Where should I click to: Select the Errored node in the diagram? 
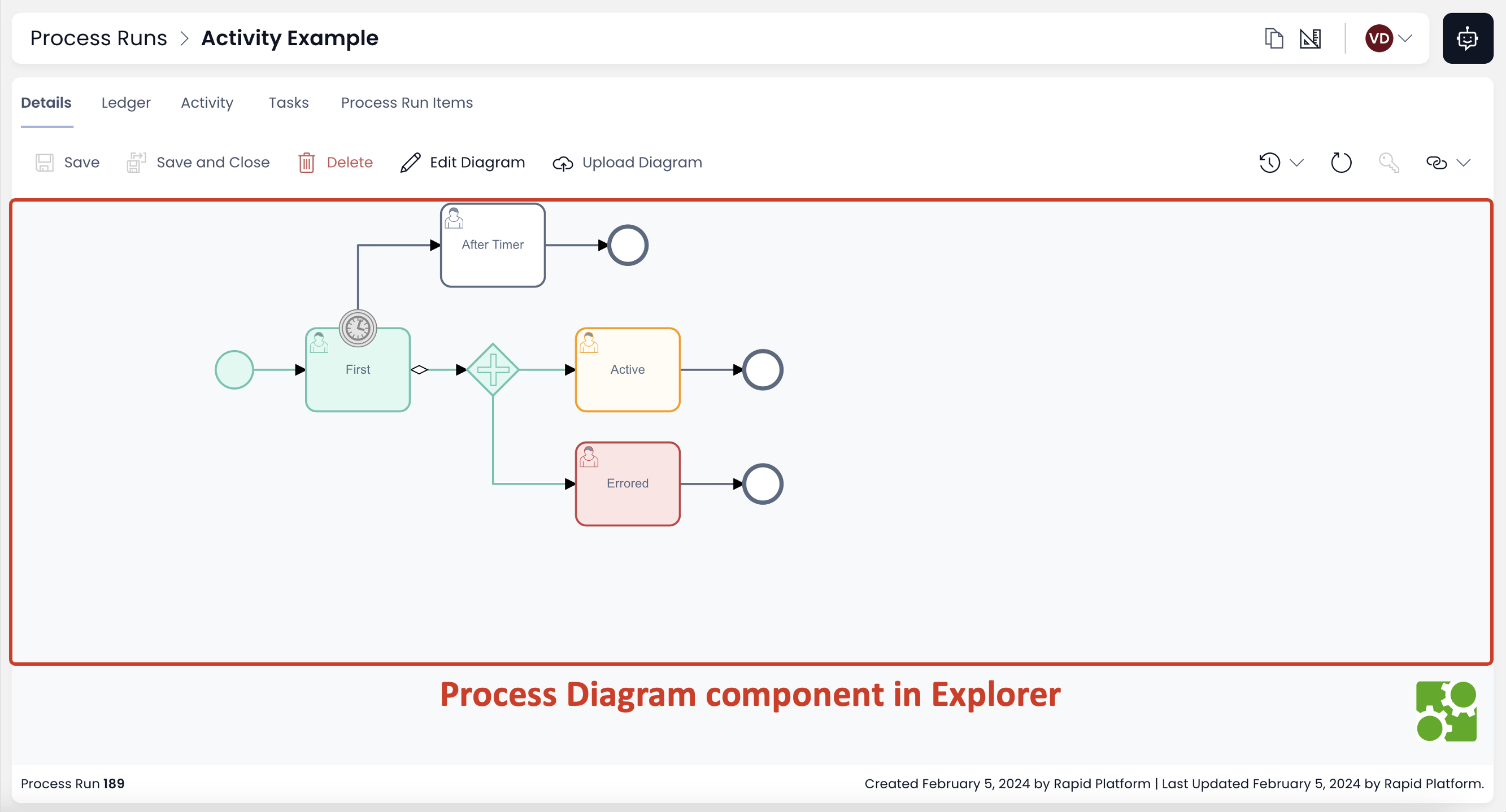pos(626,483)
